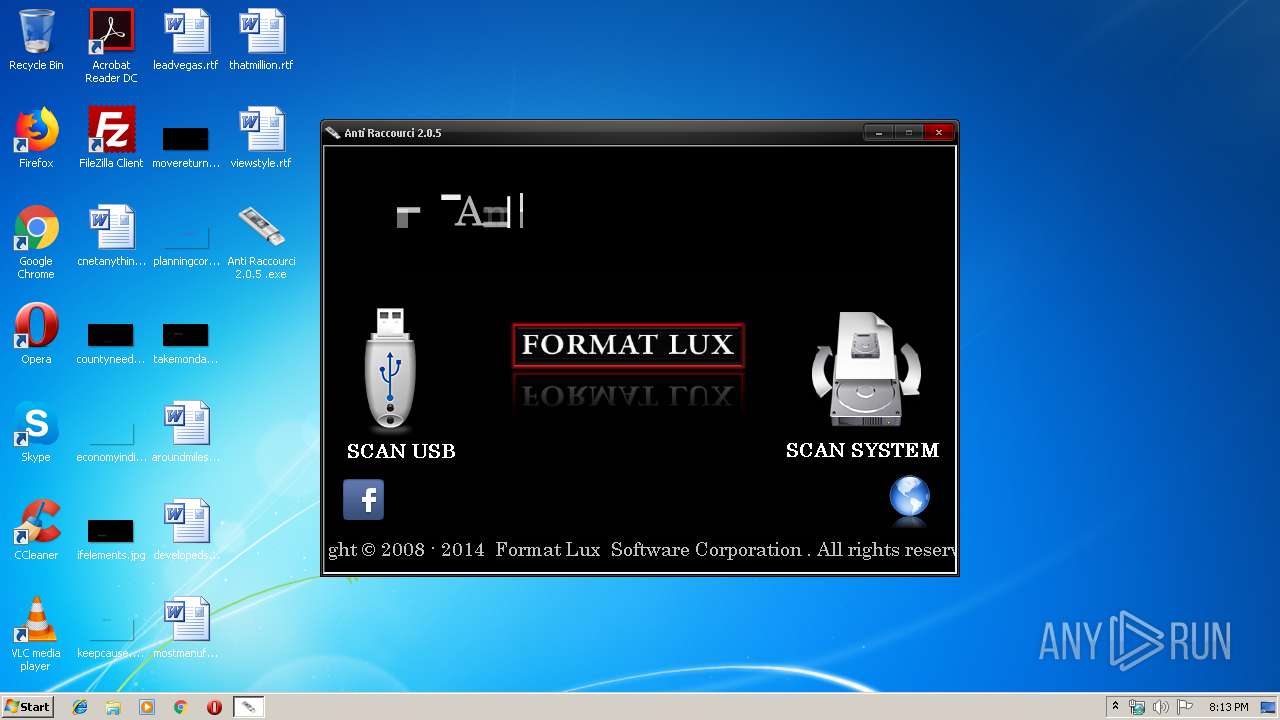The width and height of the screenshot is (1280, 720).
Task: Select the CCleaner desktop shortcut
Action: (36, 530)
